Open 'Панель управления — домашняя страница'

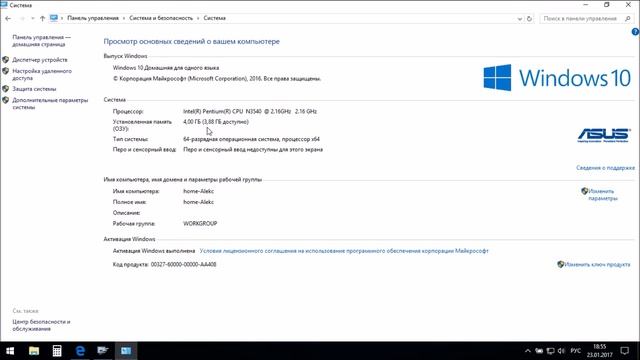(41, 40)
